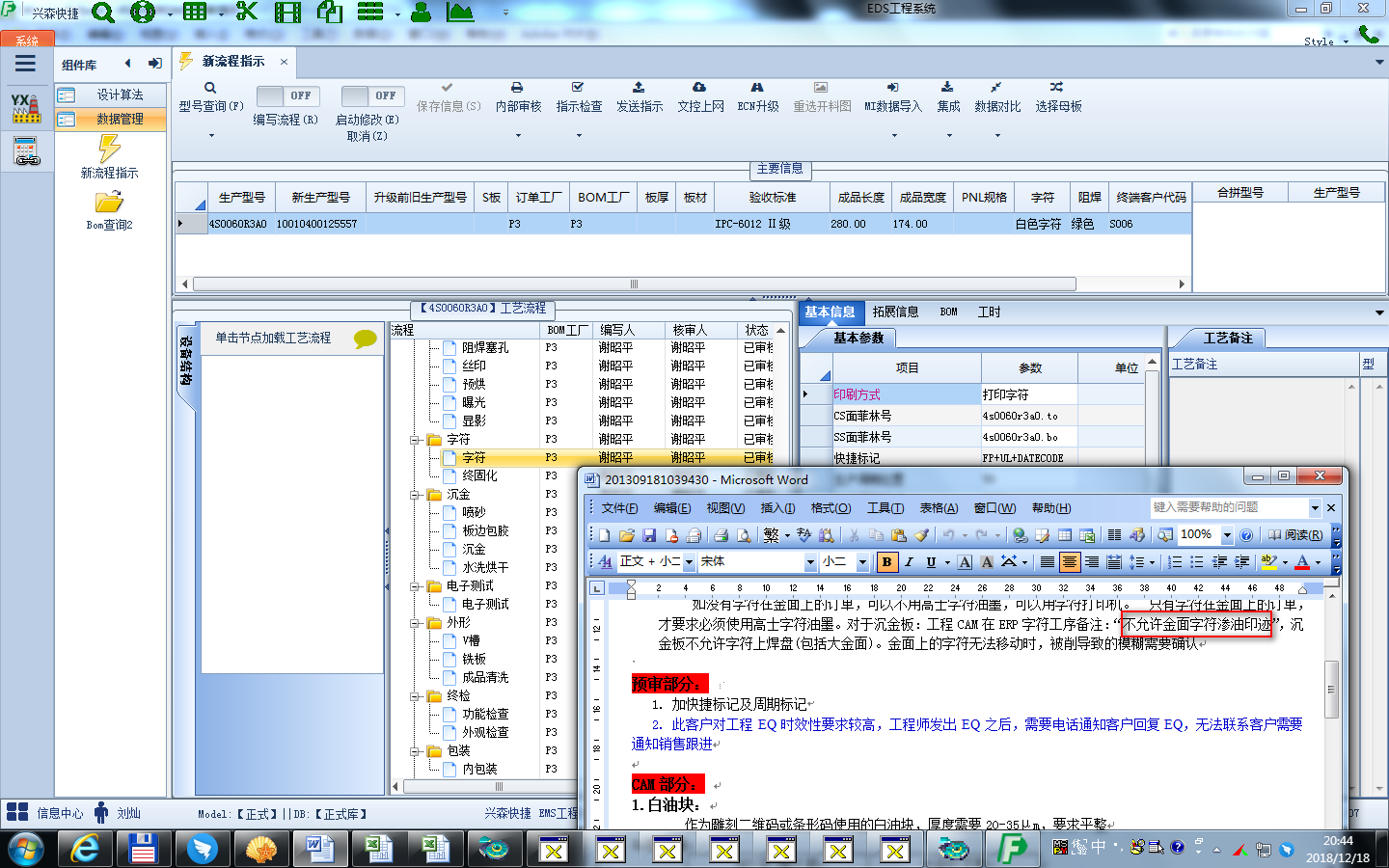
Task: Toggle Bold formatting in Word
Action: coord(886,561)
